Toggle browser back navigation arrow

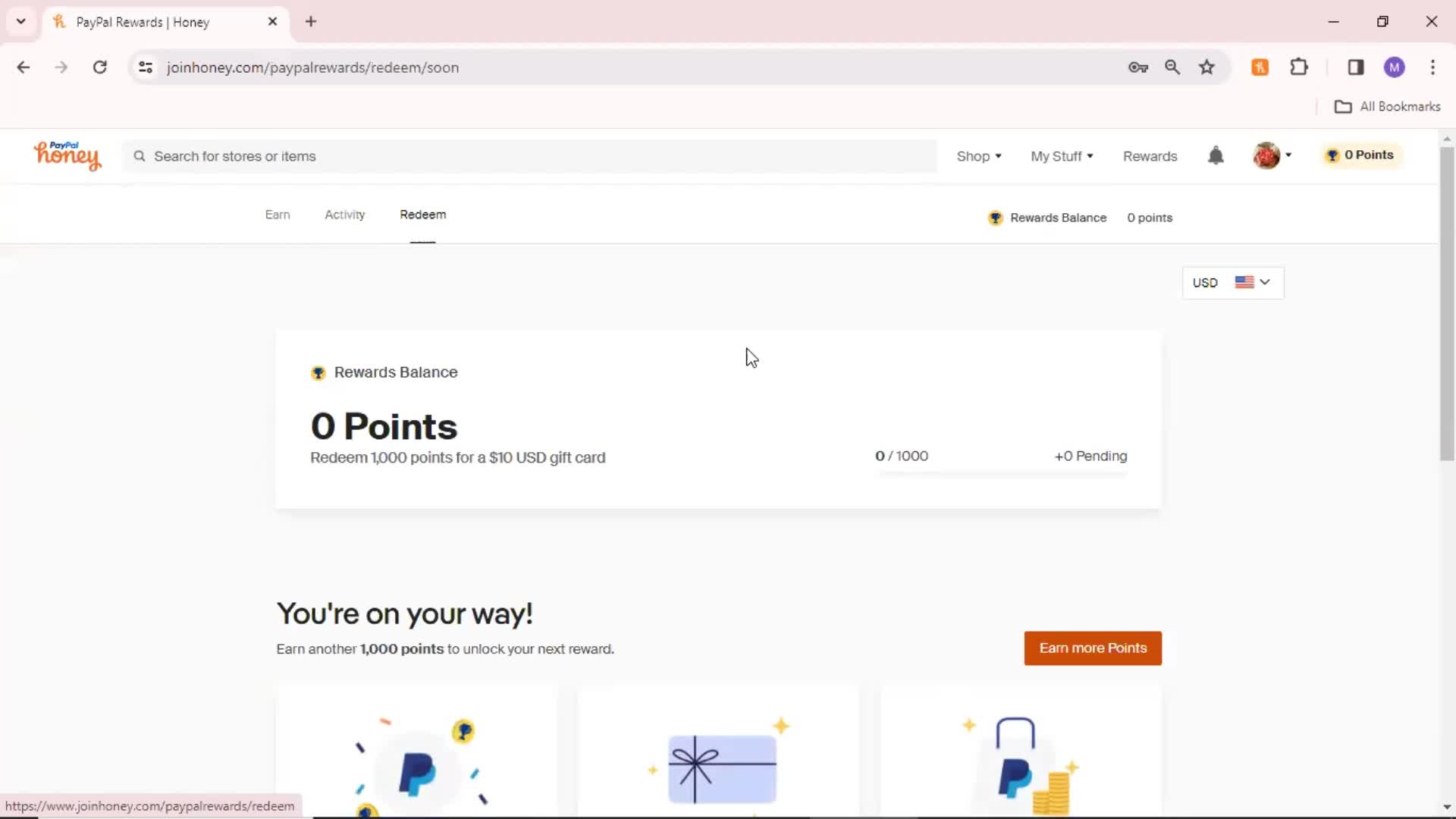pos(24,67)
